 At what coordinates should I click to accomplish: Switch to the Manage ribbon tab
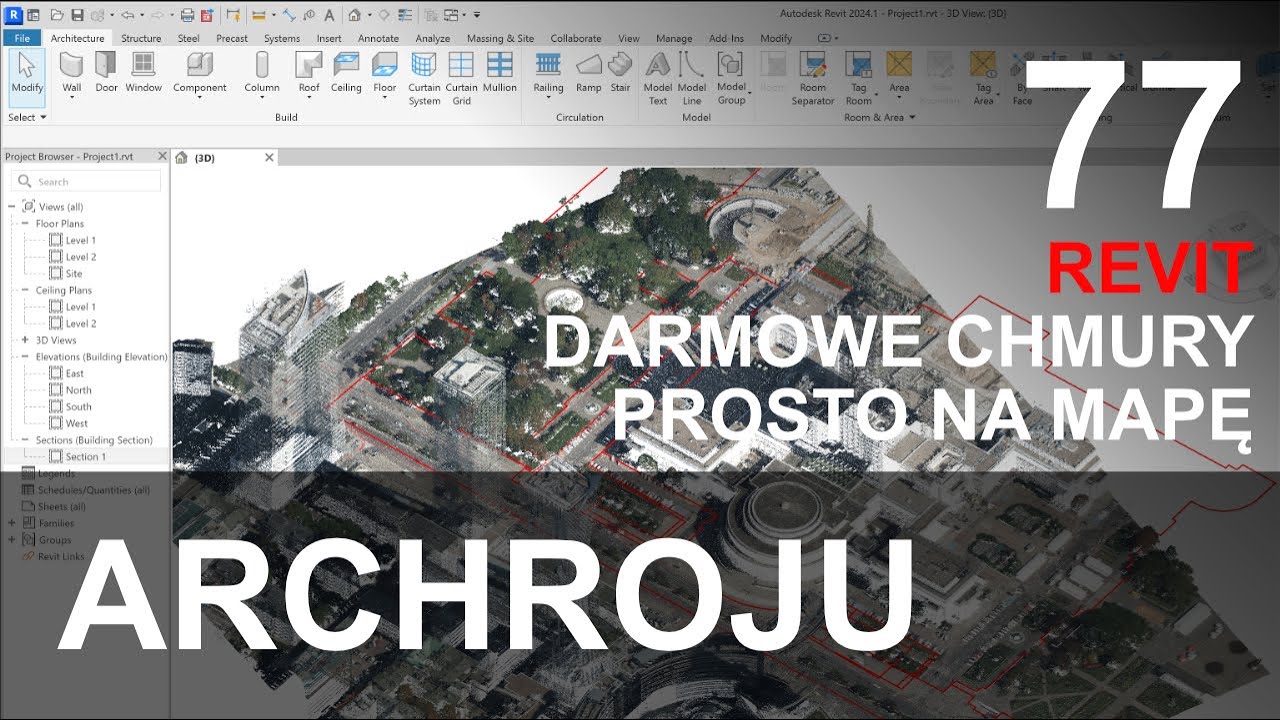coord(673,38)
